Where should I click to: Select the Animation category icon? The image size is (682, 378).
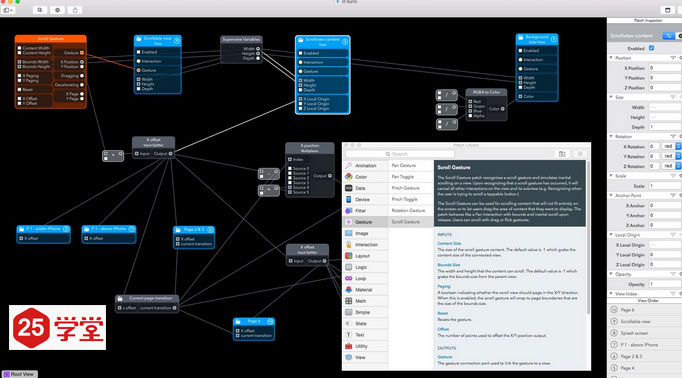pyautogui.click(x=349, y=166)
